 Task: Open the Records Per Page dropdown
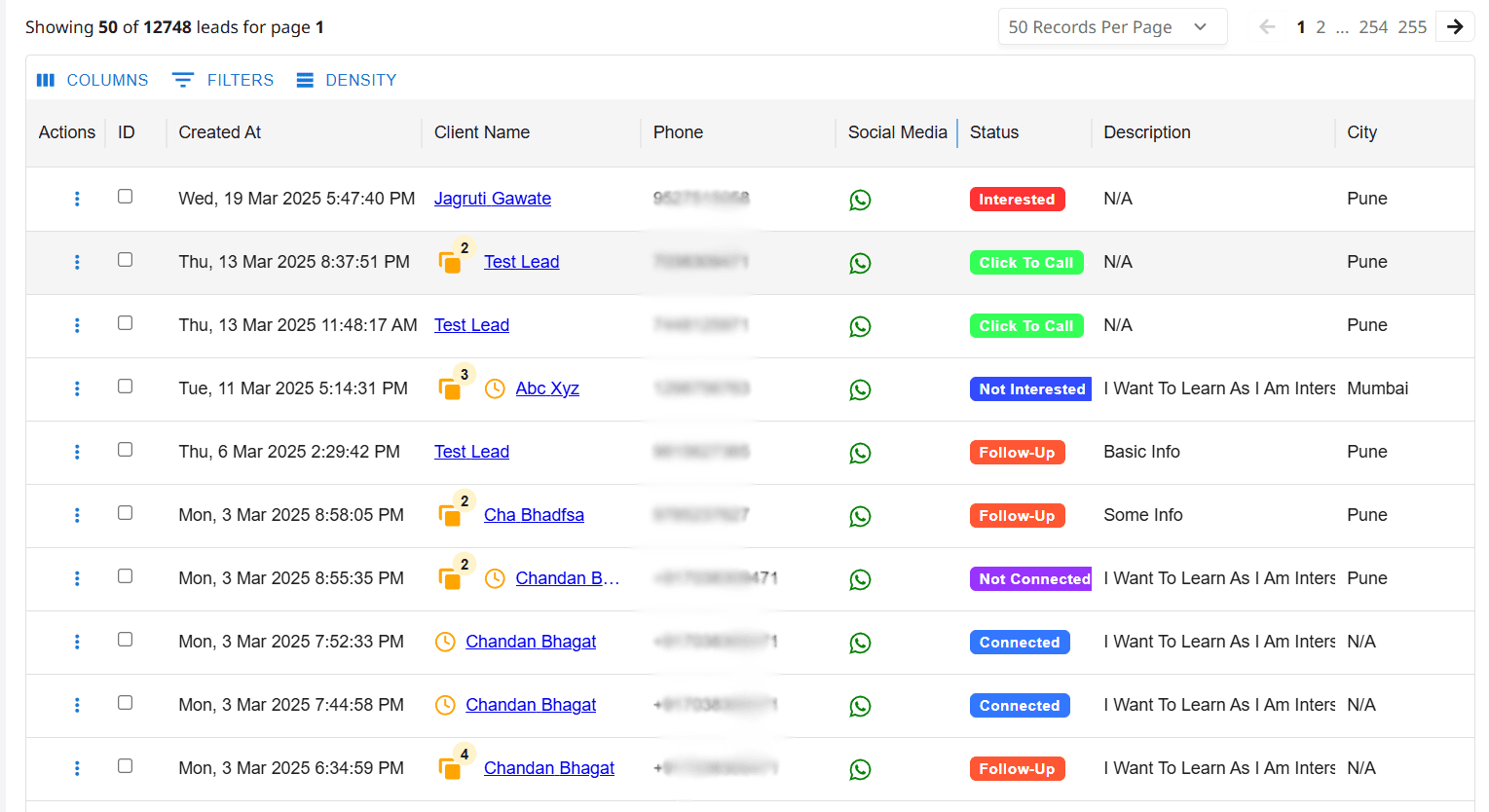click(x=1112, y=26)
